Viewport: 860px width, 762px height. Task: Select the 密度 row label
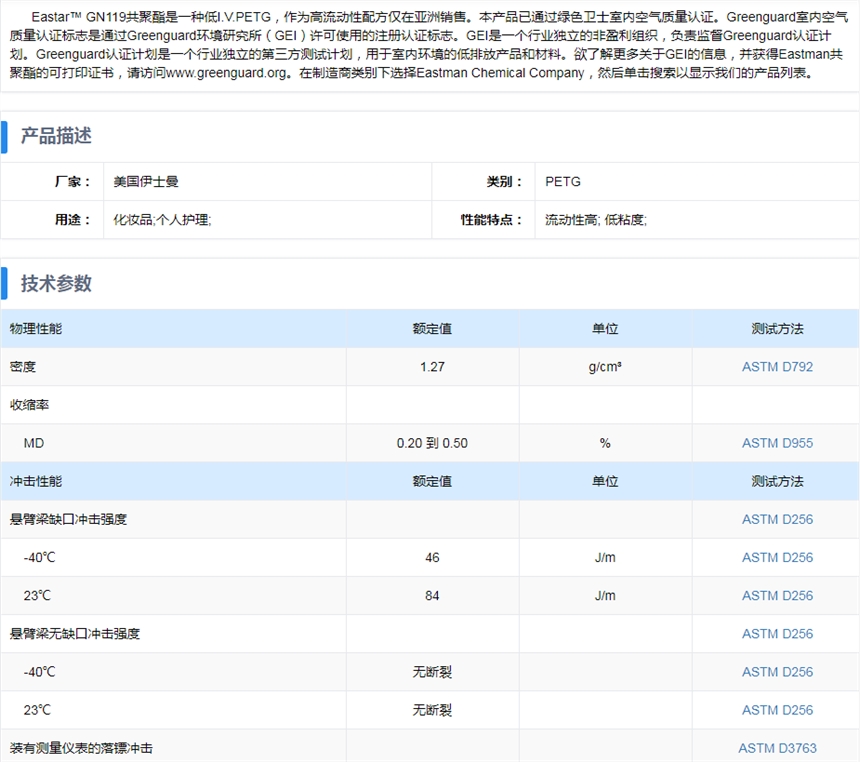pyautogui.click(x=23, y=367)
